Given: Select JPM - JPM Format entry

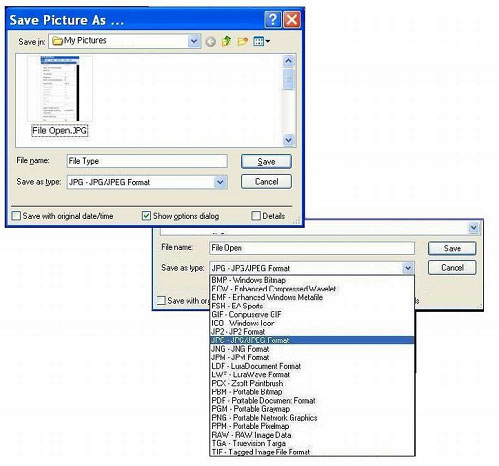Looking at the screenshot, I should coord(312,357).
